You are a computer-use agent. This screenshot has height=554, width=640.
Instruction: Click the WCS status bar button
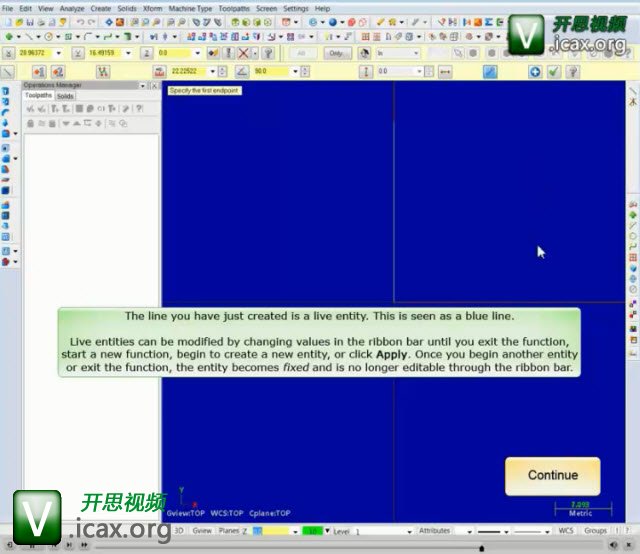(566, 530)
